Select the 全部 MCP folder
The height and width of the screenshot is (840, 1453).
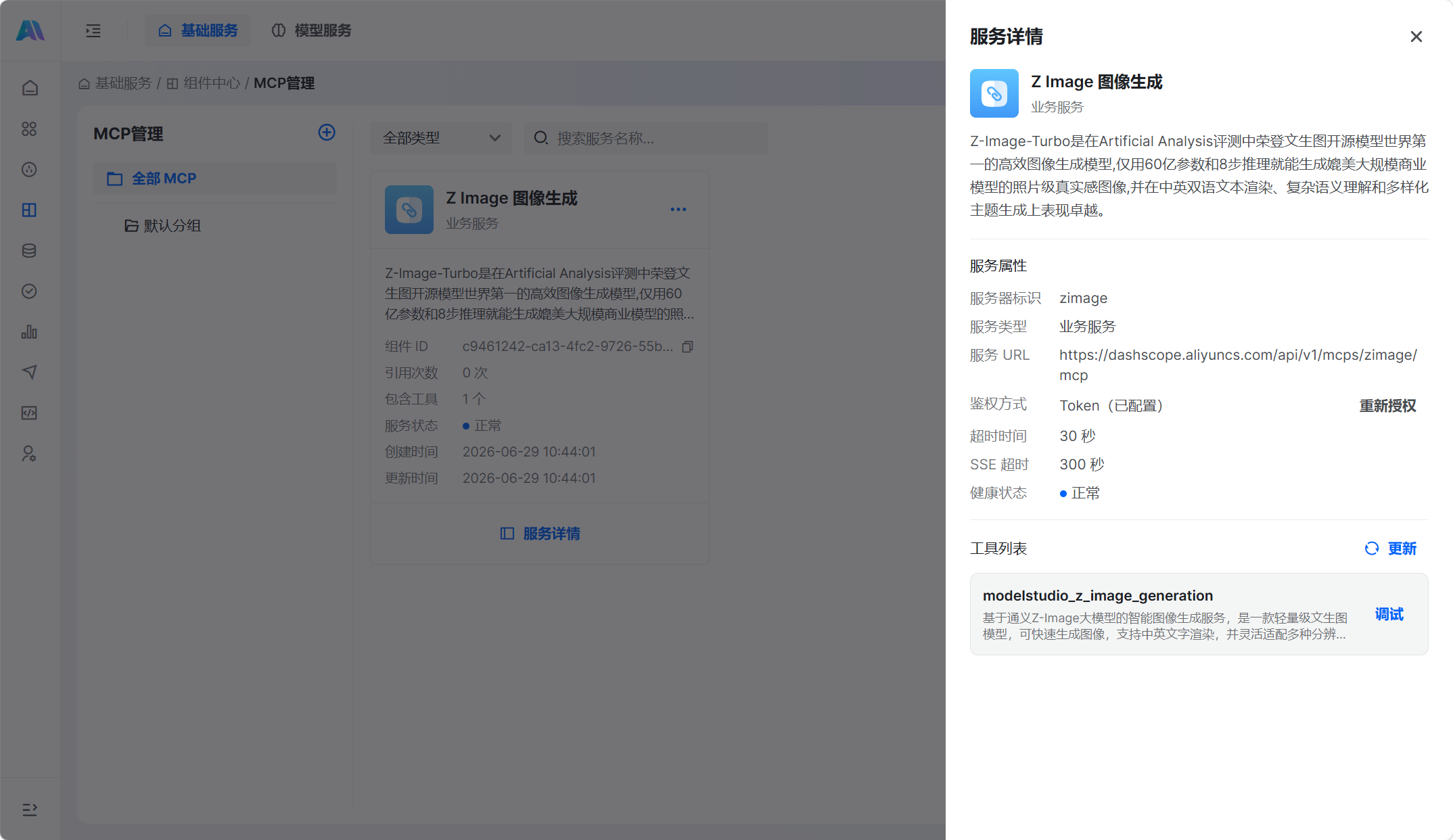tap(214, 179)
